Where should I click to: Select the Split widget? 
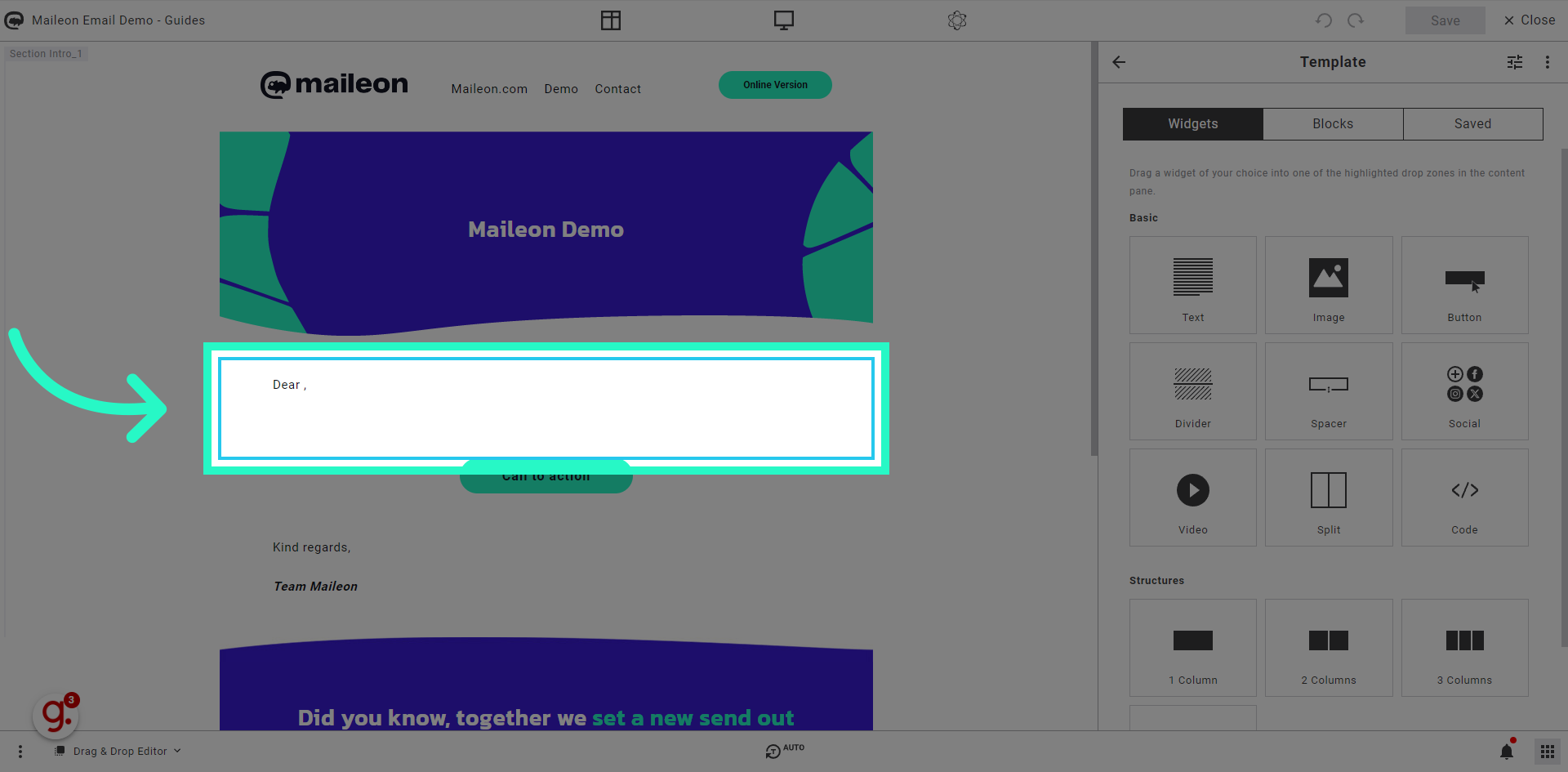[1329, 498]
